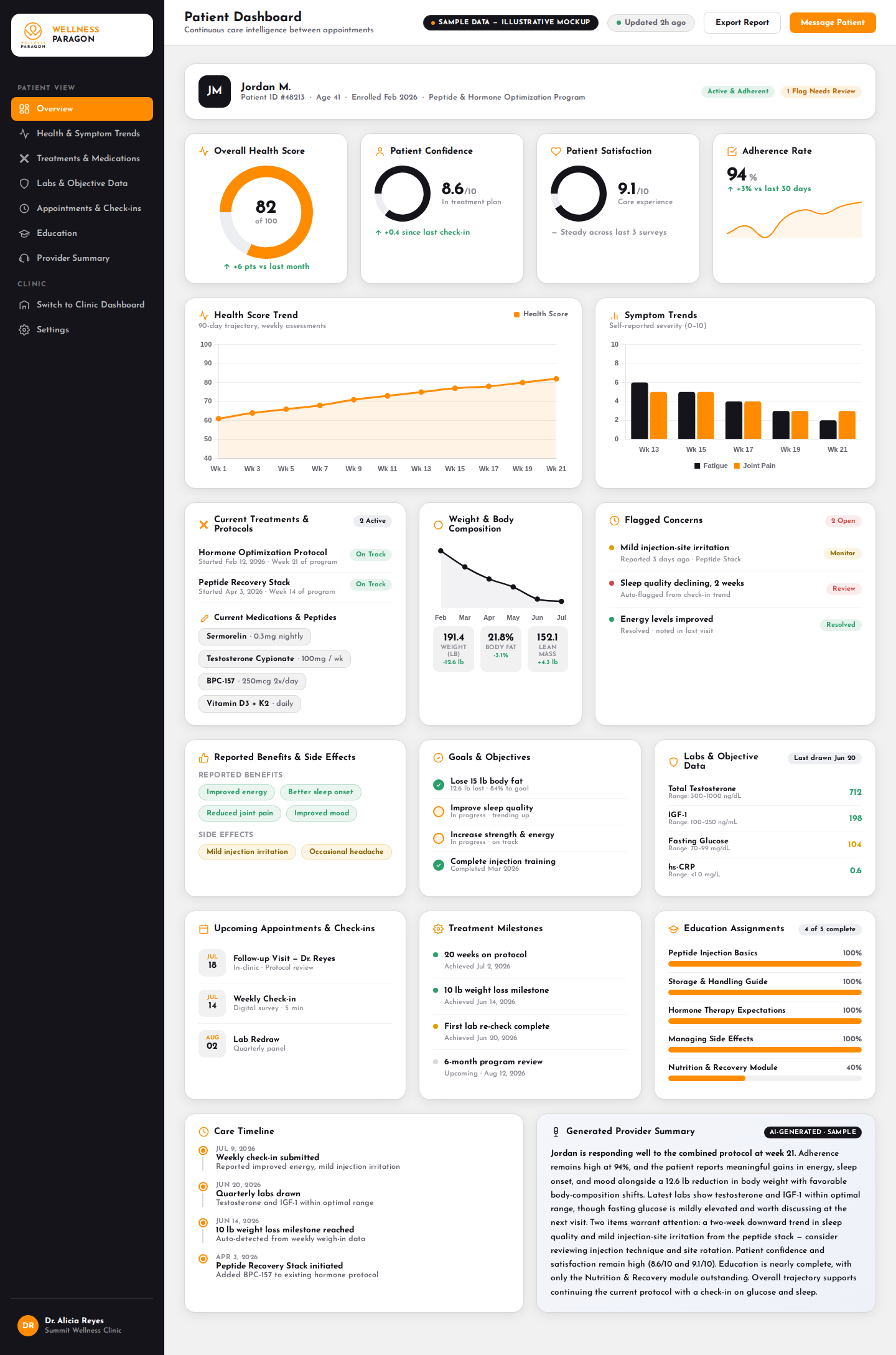The image size is (896, 1355).
Task: Click the Treatments & Medications cross icon
Action: click(24, 159)
